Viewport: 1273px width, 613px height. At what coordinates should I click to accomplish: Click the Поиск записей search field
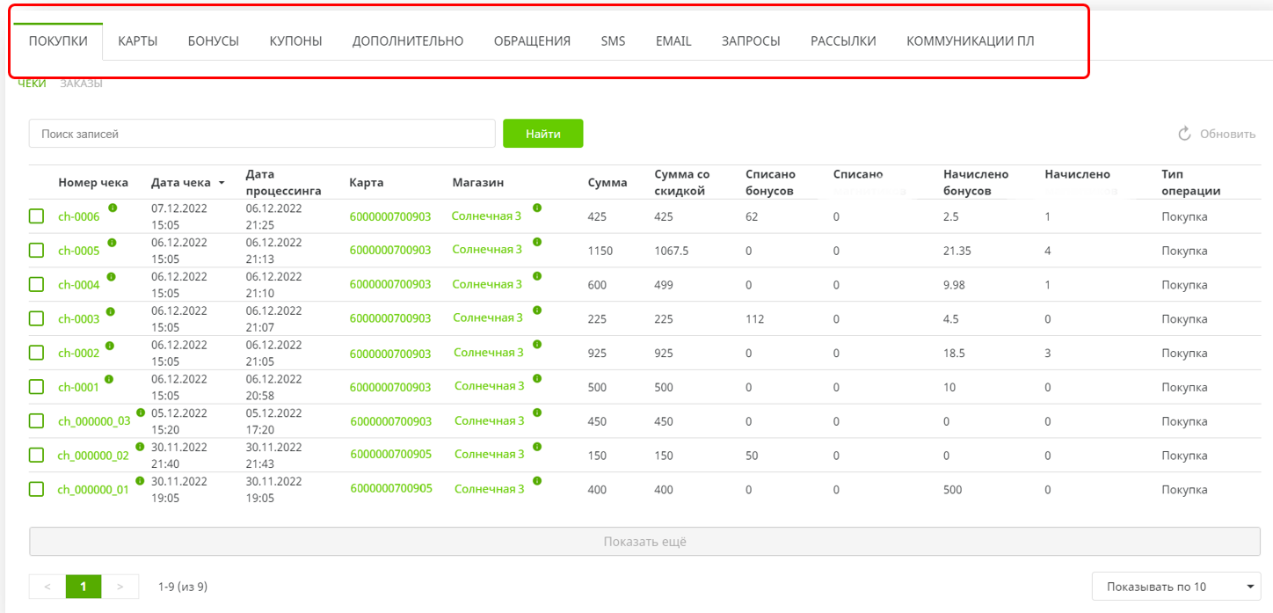coord(262,134)
